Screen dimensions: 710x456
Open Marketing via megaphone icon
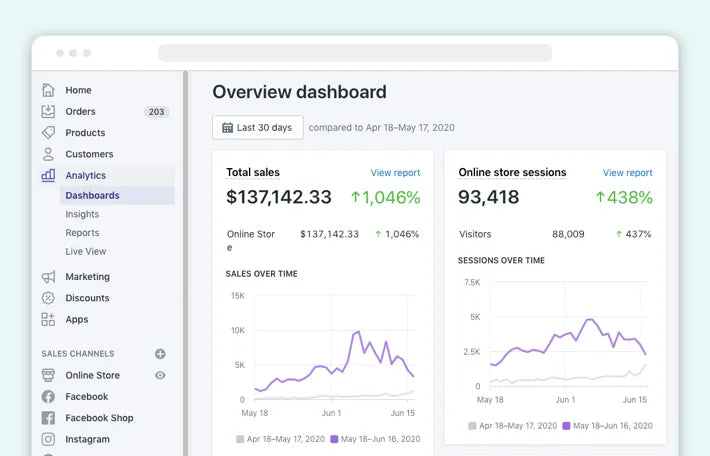(48, 277)
